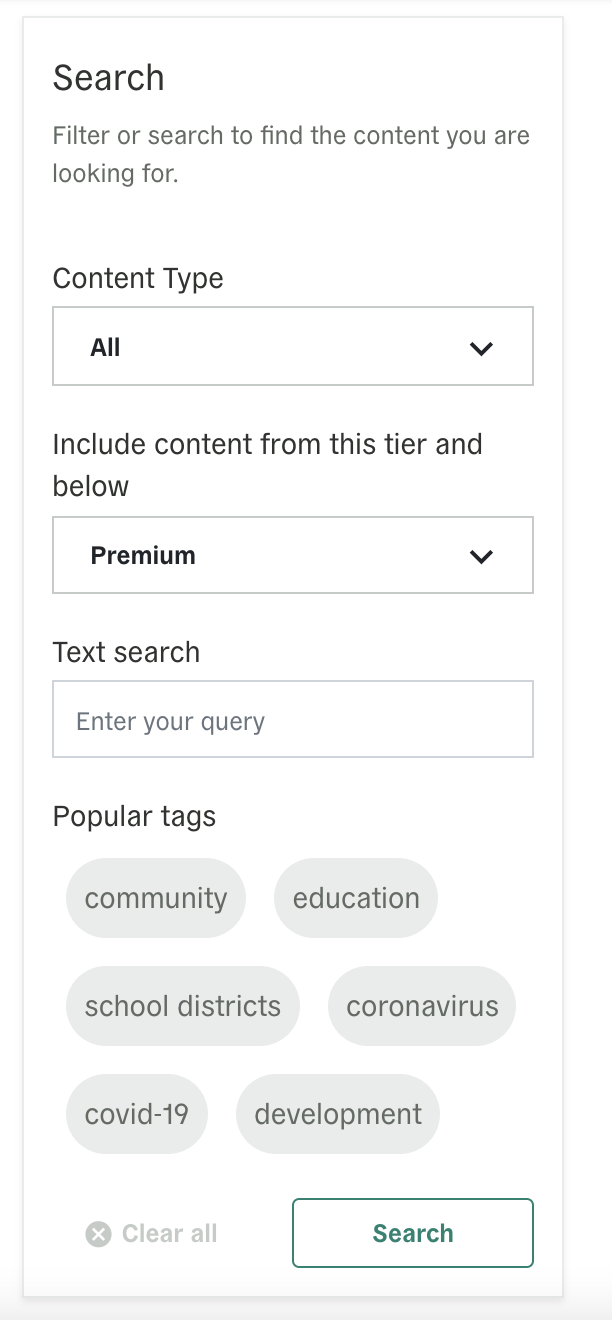Toggle the education tag

click(356, 898)
